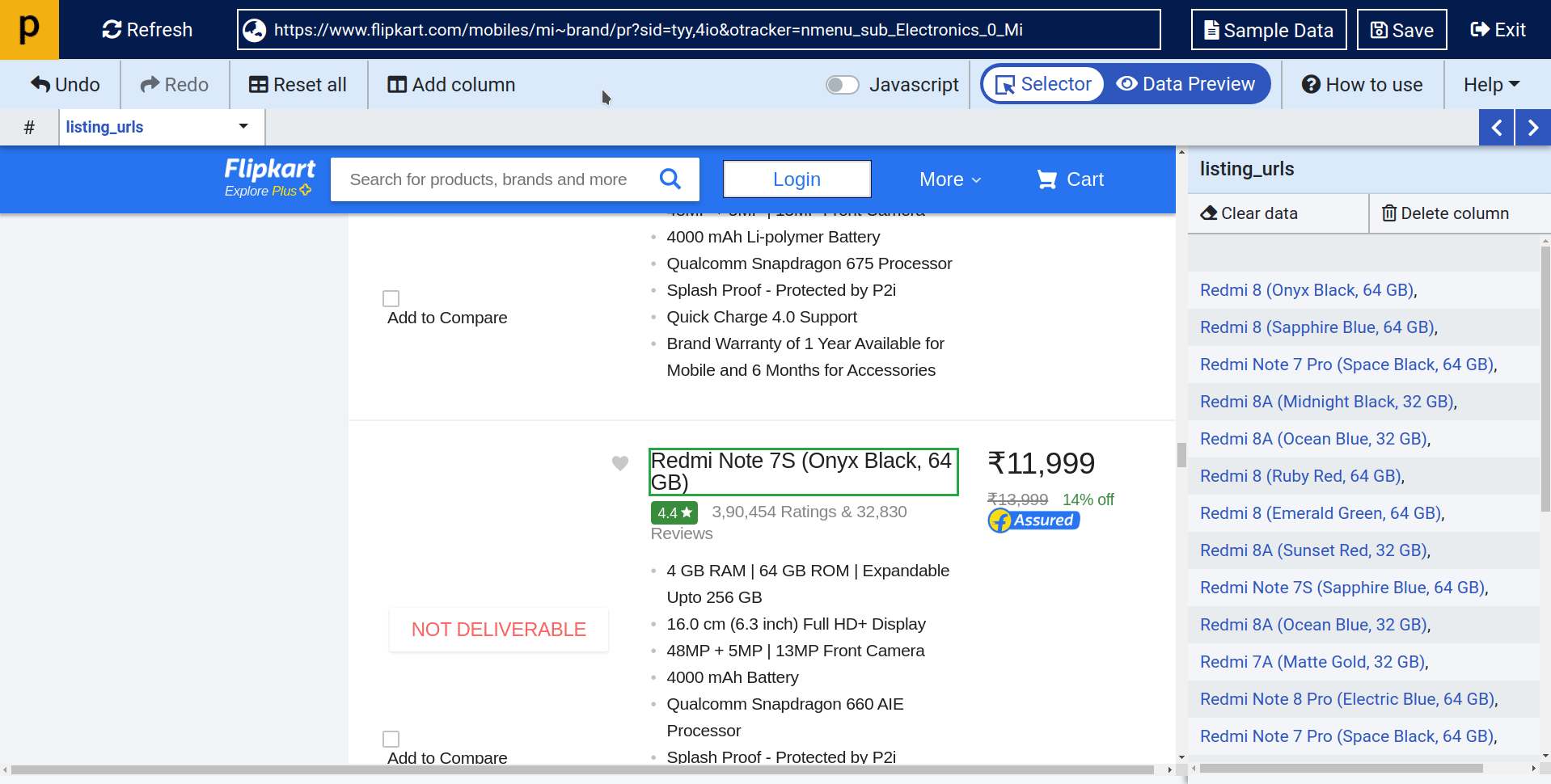
Task: Switch to the Data Preview tab
Action: [x=1185, y=84]
